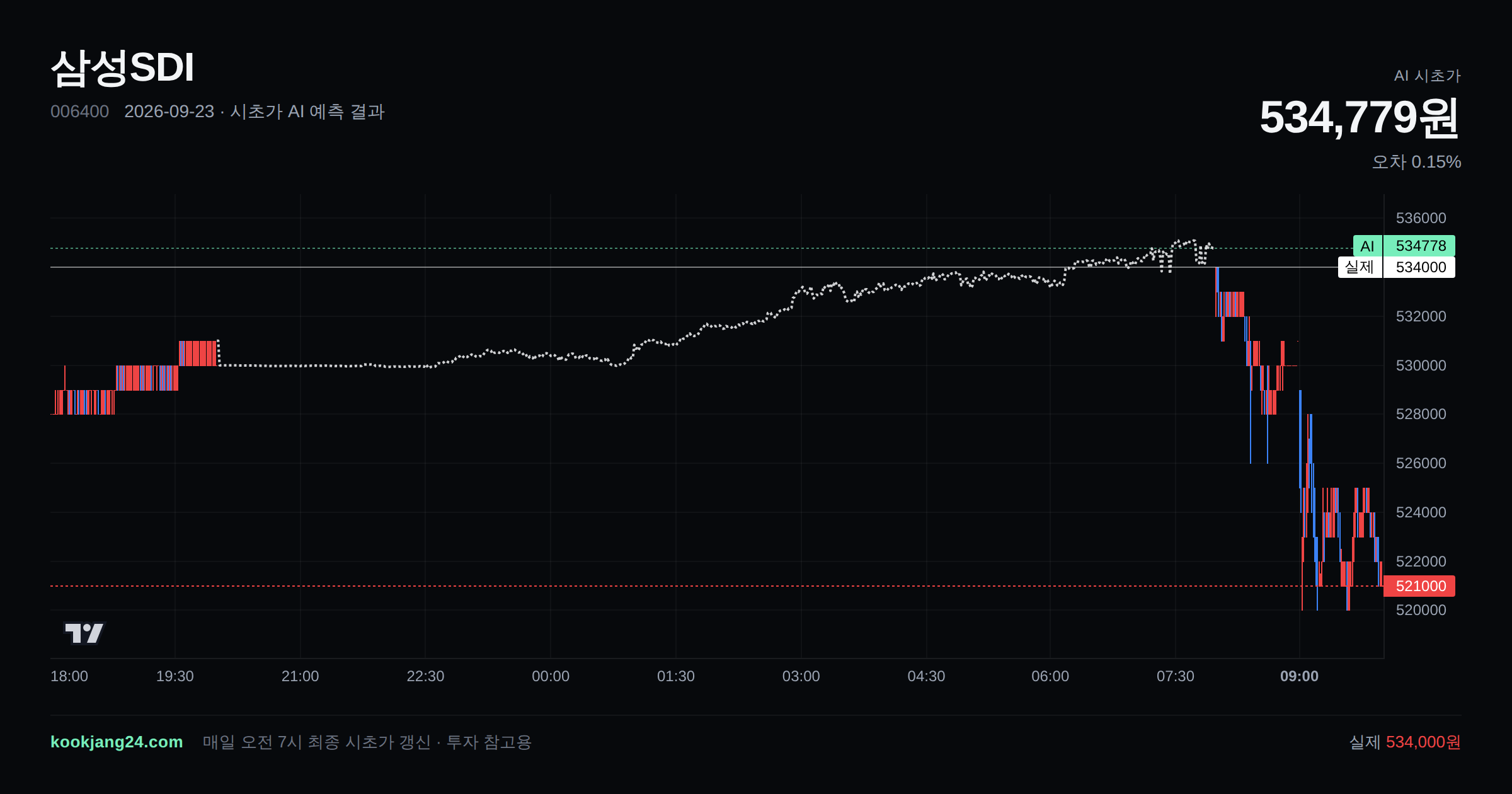The image size is (1512, 794).
Task: Click the AI 시초가 label
Action: click(x=1427, y=76)
